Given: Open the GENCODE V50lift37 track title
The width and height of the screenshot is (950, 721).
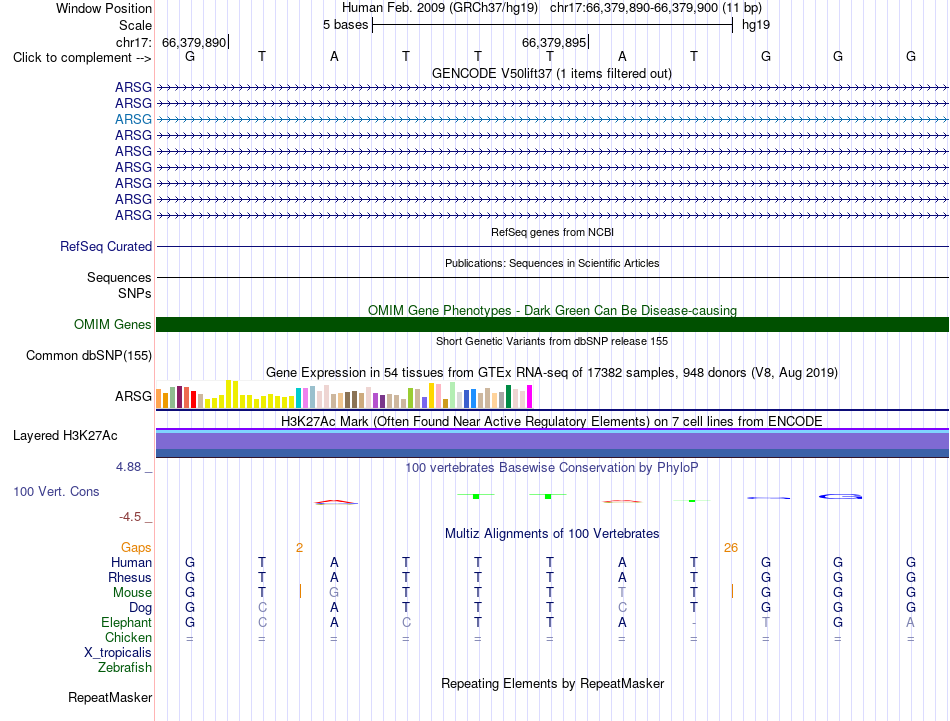Looking at the screenshot, I should click(x=552, y=73).
